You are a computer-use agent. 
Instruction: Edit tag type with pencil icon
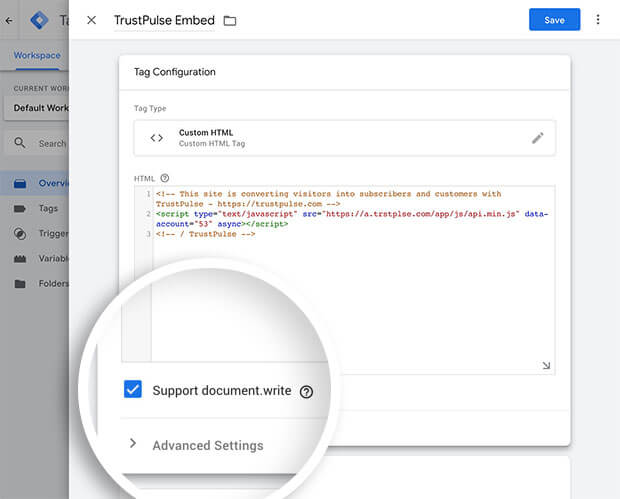click(x=537, y=138)
